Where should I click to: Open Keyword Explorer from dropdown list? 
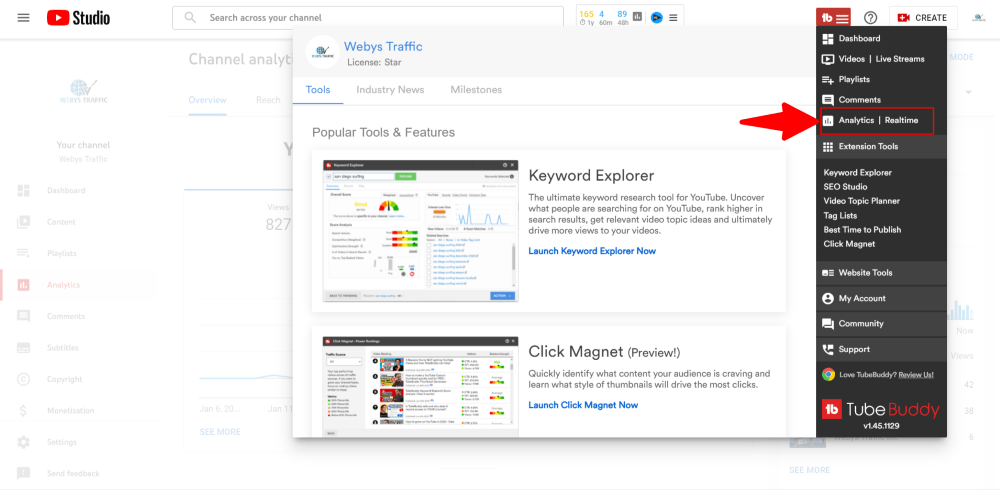pyautogui.click(x=857, y=172)
